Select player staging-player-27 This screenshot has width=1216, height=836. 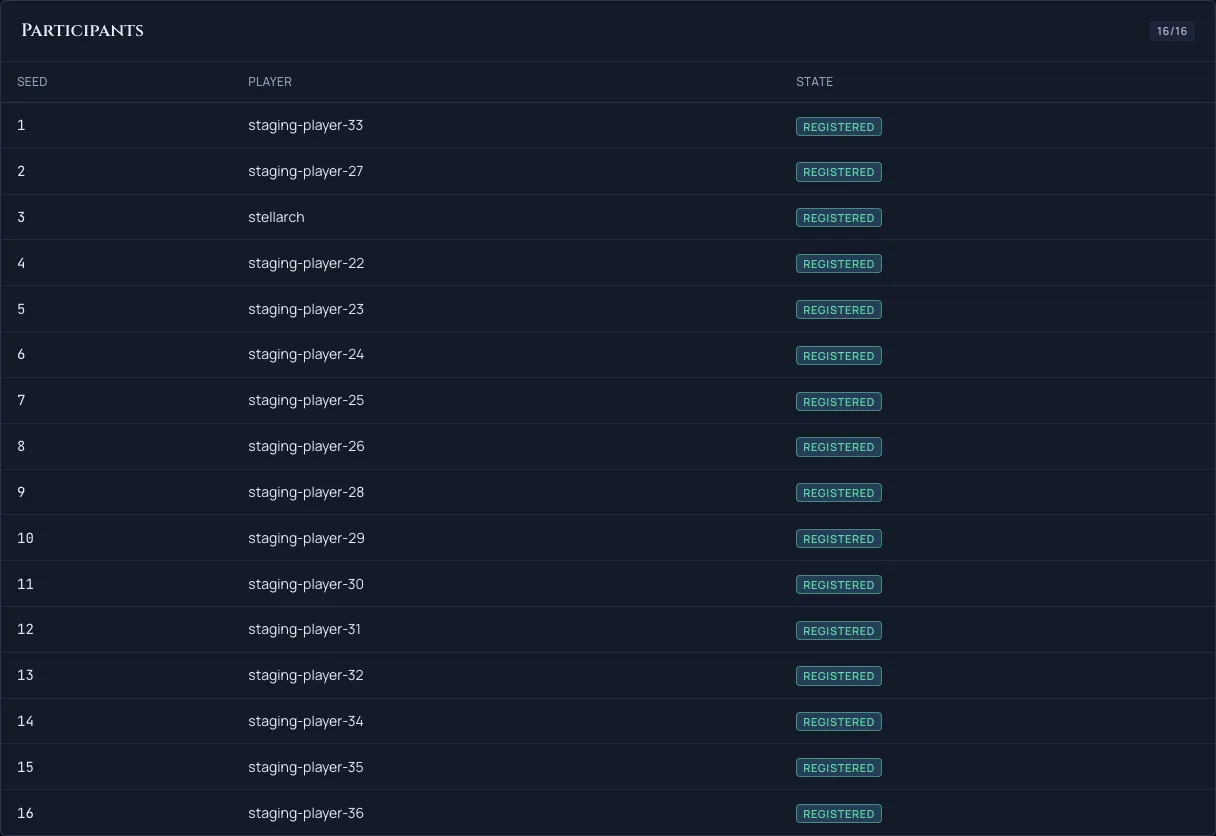pyautogui.click(x=306, y=172)
